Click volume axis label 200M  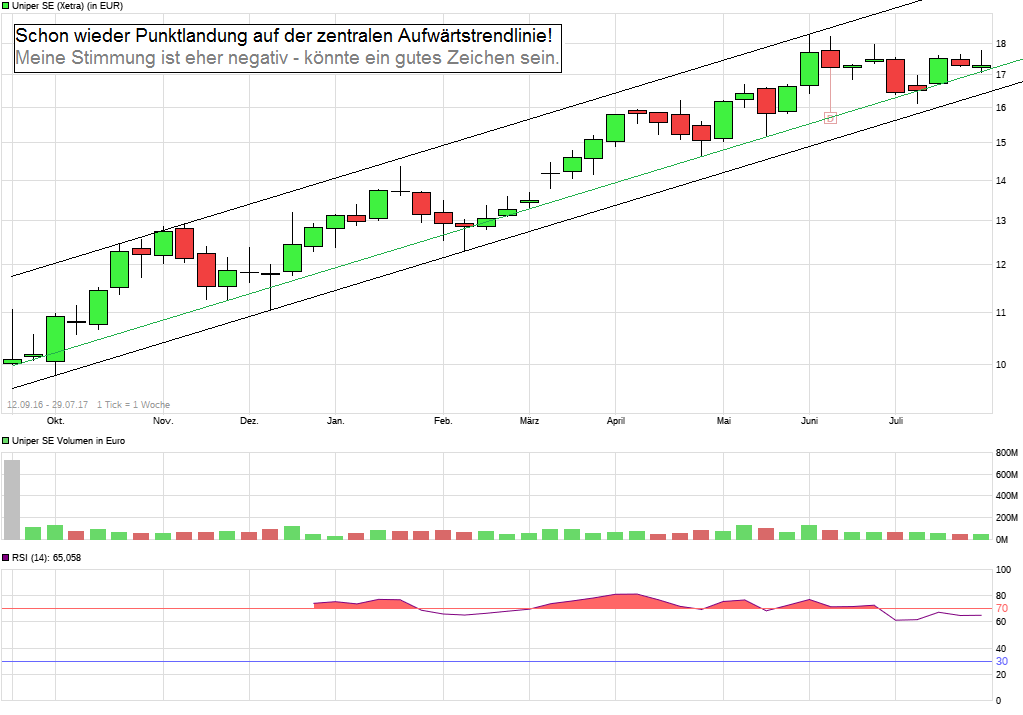(x=1007, y=517)
